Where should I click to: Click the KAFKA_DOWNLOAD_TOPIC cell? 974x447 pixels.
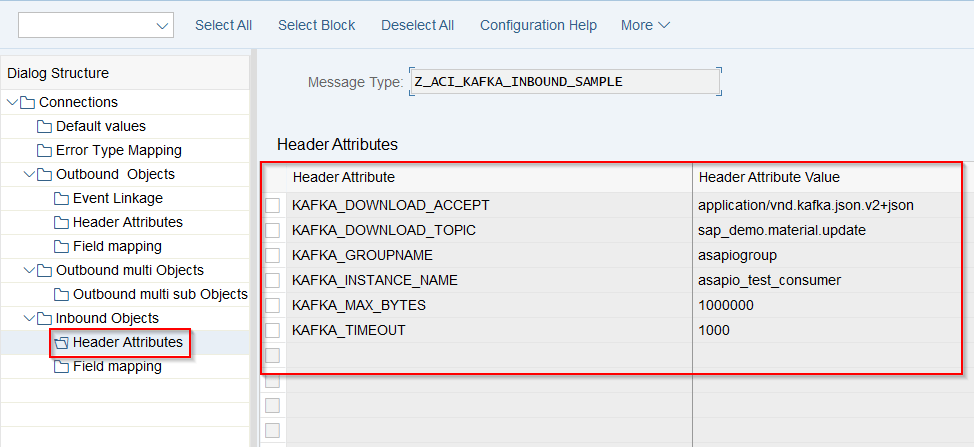tap(489, 230)
